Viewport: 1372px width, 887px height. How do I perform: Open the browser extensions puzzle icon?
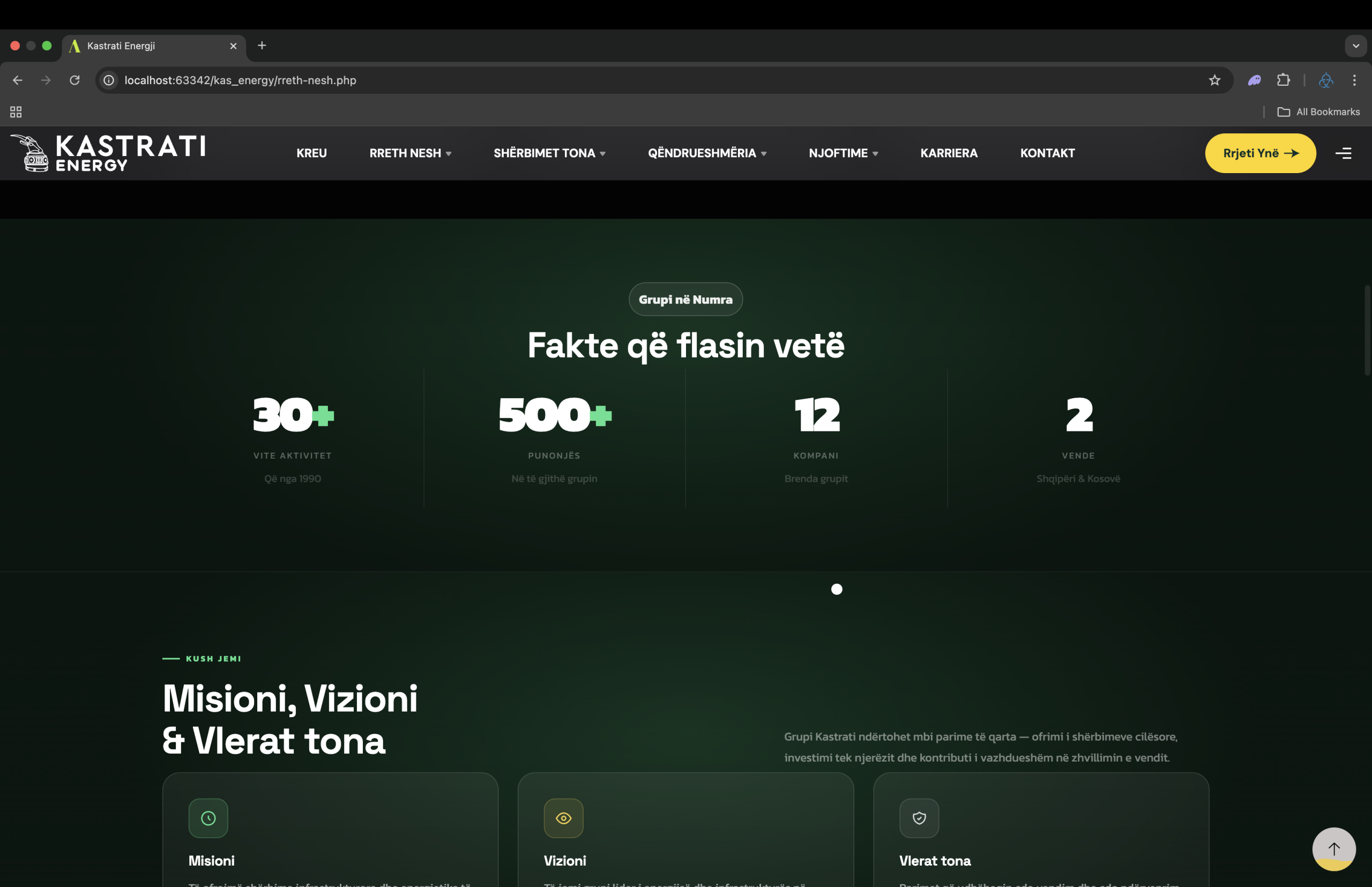[x=1282, y=80]
